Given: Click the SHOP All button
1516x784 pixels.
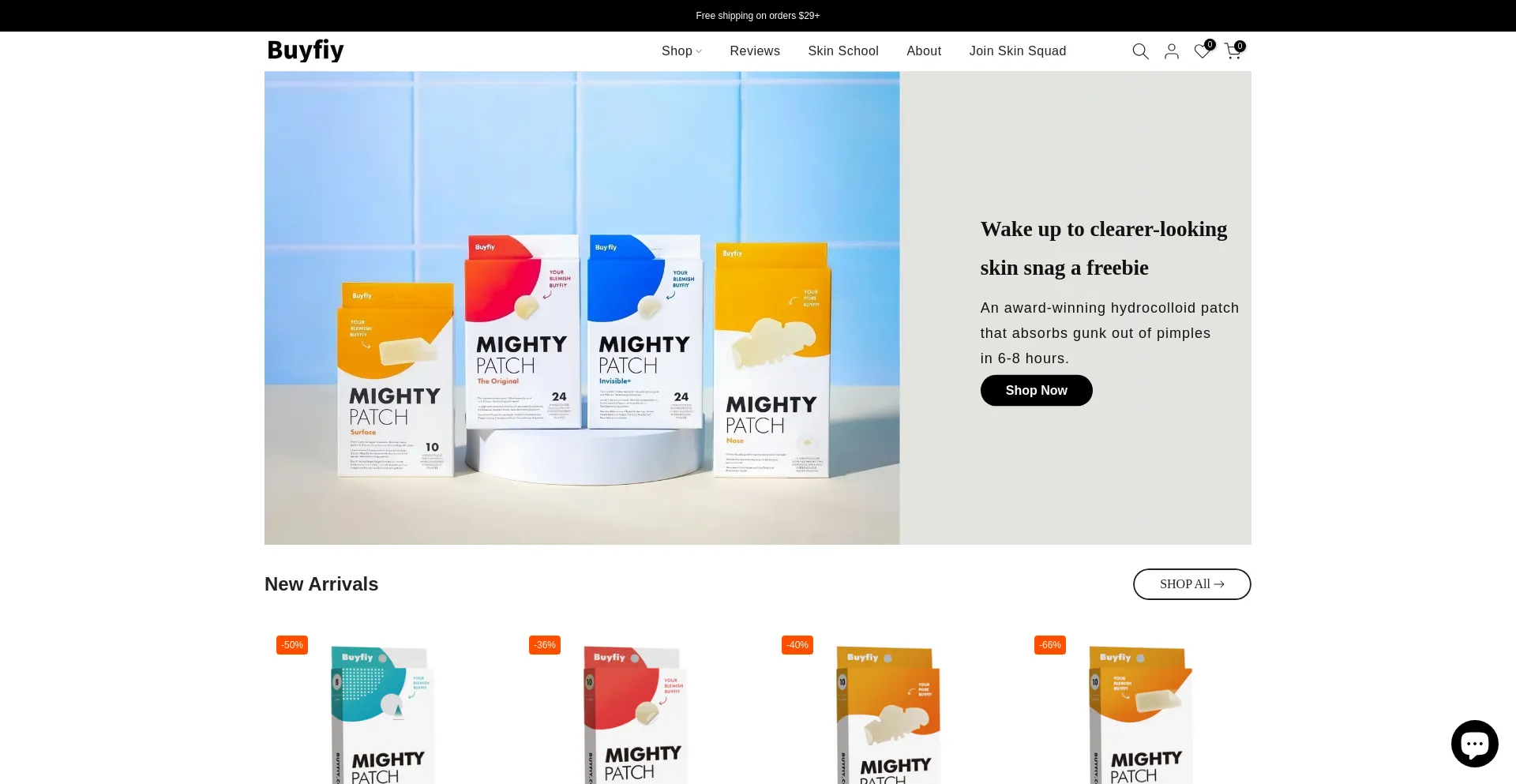Looking at the screenshot, I should (1191, 584).
